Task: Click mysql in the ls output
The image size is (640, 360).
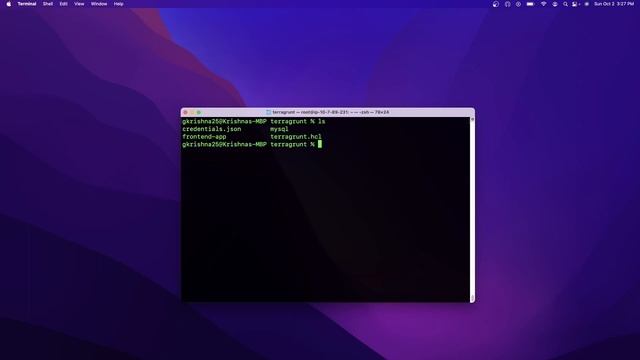Action: pyautogui.click(x=279, y=129)
